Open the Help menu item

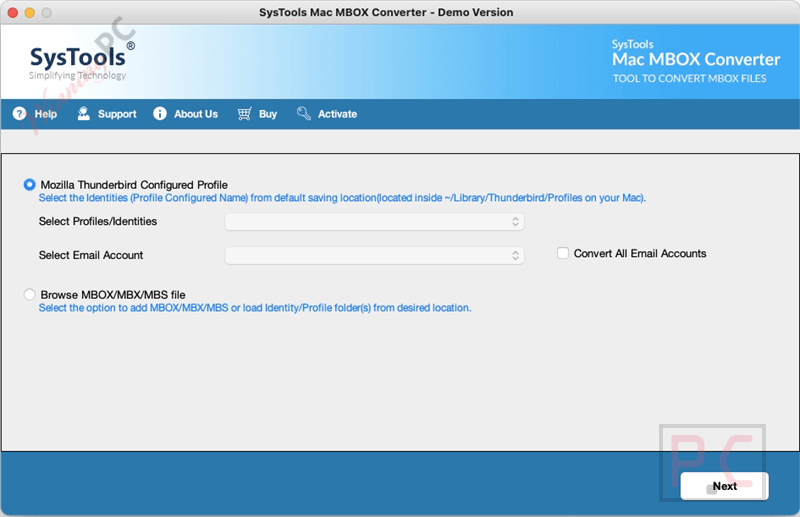35,113
